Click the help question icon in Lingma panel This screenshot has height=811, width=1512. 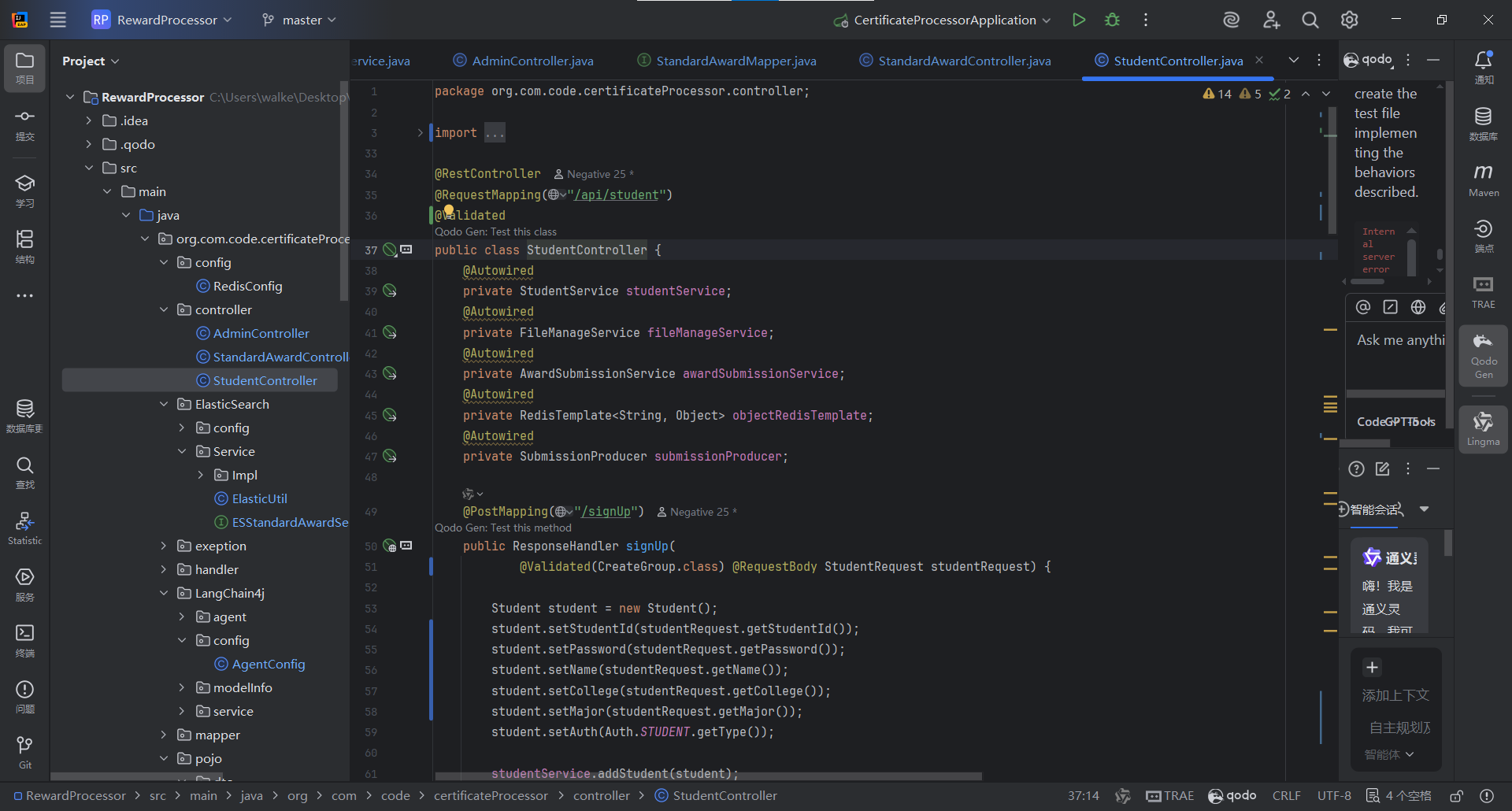click(1356, 468)
